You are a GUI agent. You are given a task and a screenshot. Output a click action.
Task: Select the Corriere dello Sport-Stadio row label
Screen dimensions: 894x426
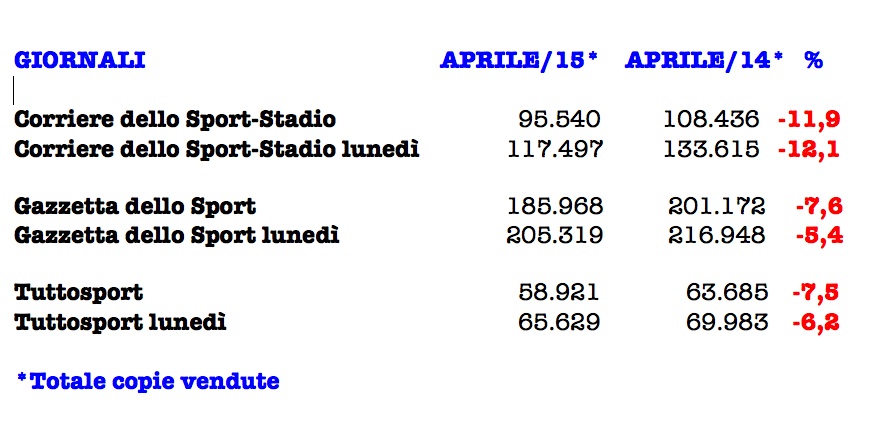[x=175, y=120]
